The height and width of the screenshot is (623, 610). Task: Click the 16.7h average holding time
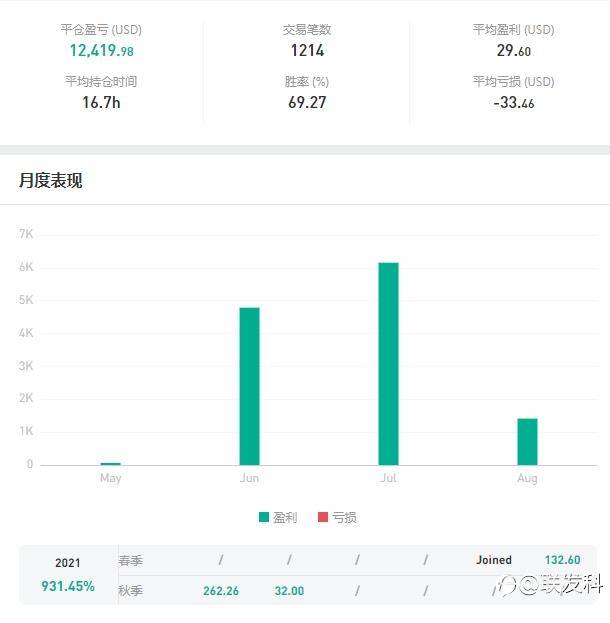tap(101, 103)
